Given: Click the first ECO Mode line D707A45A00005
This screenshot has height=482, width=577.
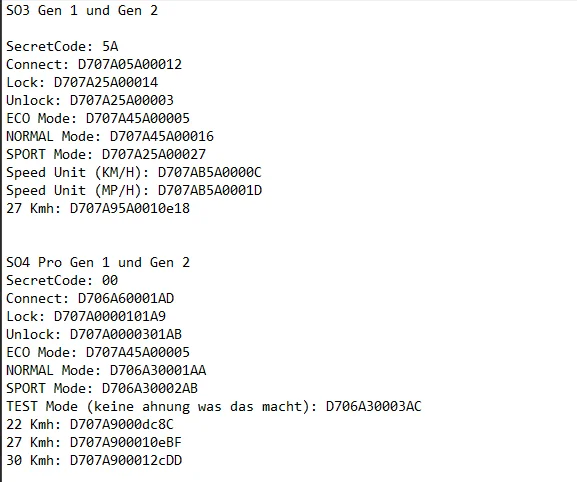Looking at the screenshot, I should tap(98, 118).
